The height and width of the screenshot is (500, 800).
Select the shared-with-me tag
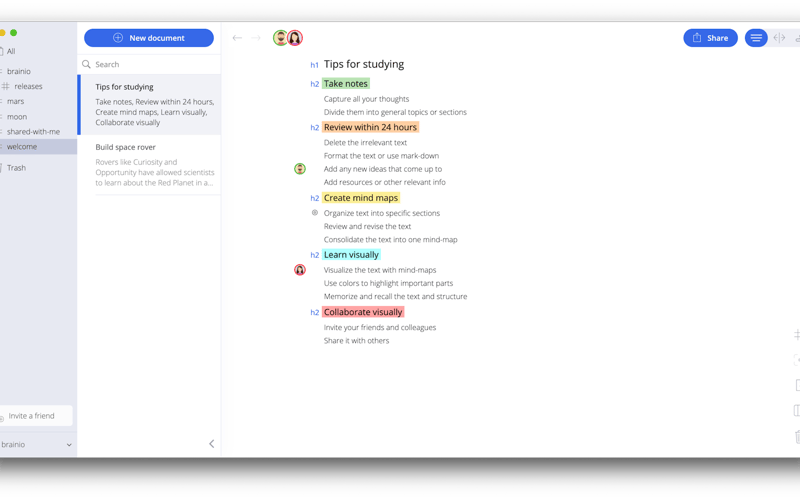[x=33, y=132]
